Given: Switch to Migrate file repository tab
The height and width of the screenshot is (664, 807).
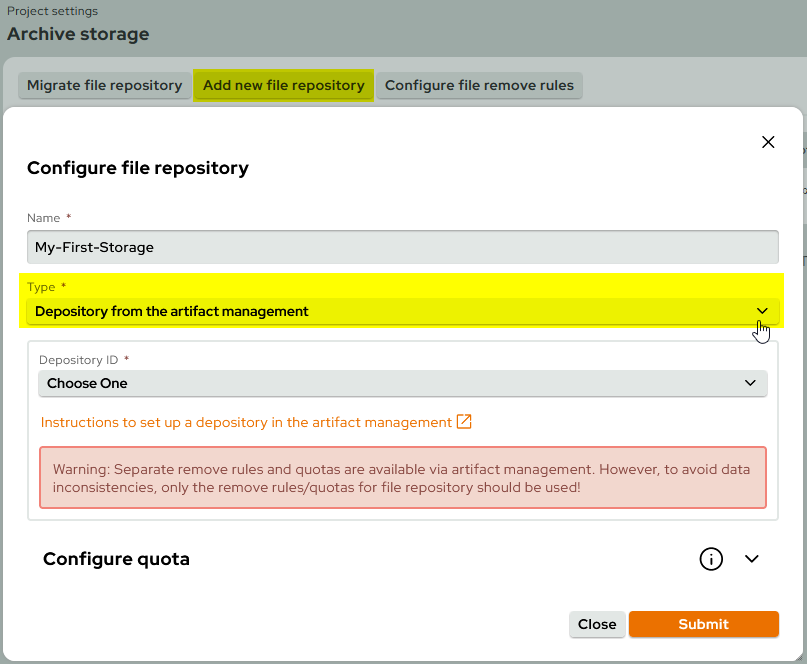Looking at the screenshot, I should pos(104,85).
